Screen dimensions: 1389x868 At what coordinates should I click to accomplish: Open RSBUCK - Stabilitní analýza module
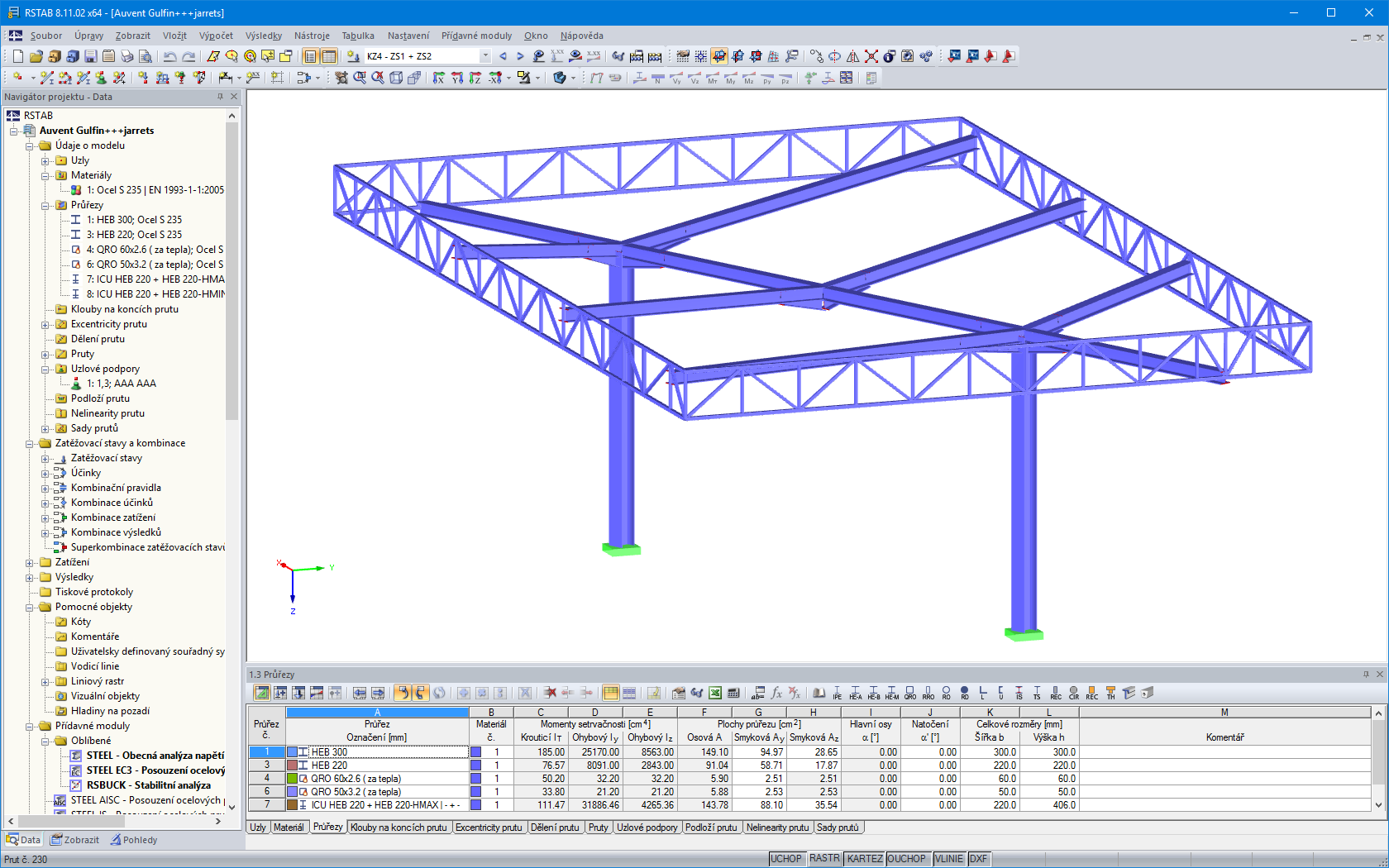pos(149,785)
